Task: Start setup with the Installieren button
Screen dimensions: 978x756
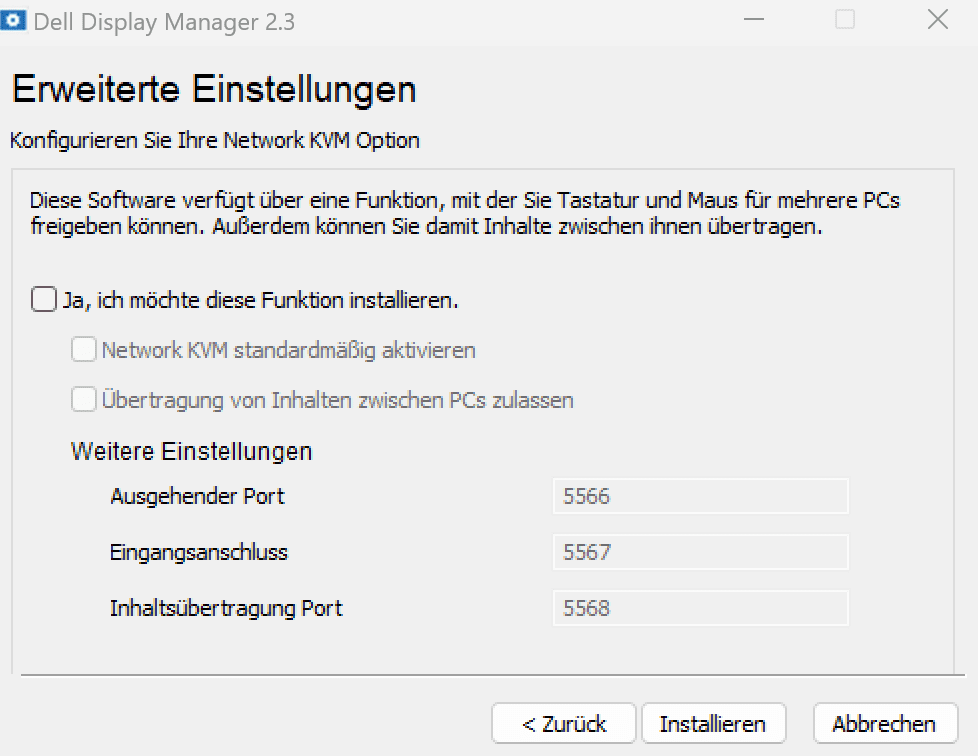Action: click(714, 724)
